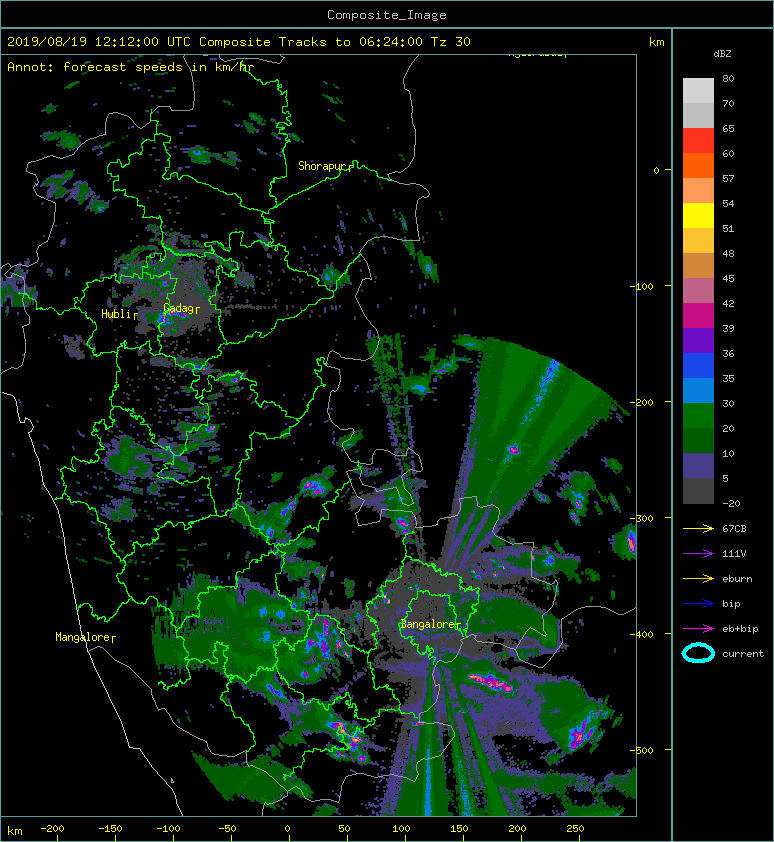
Task: Click the -200 x-axis tick label
Action: pyautogui.click(x=52, y=828)
